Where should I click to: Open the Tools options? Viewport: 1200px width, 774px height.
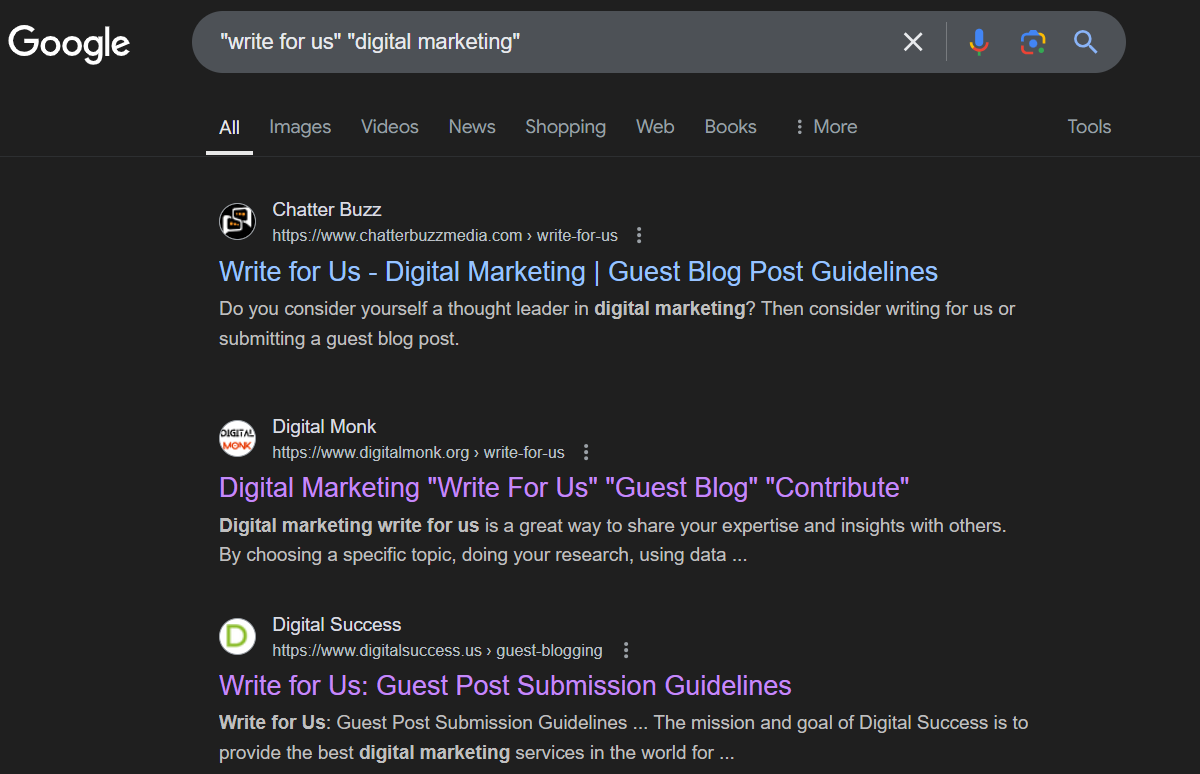tap(1089, 127)
